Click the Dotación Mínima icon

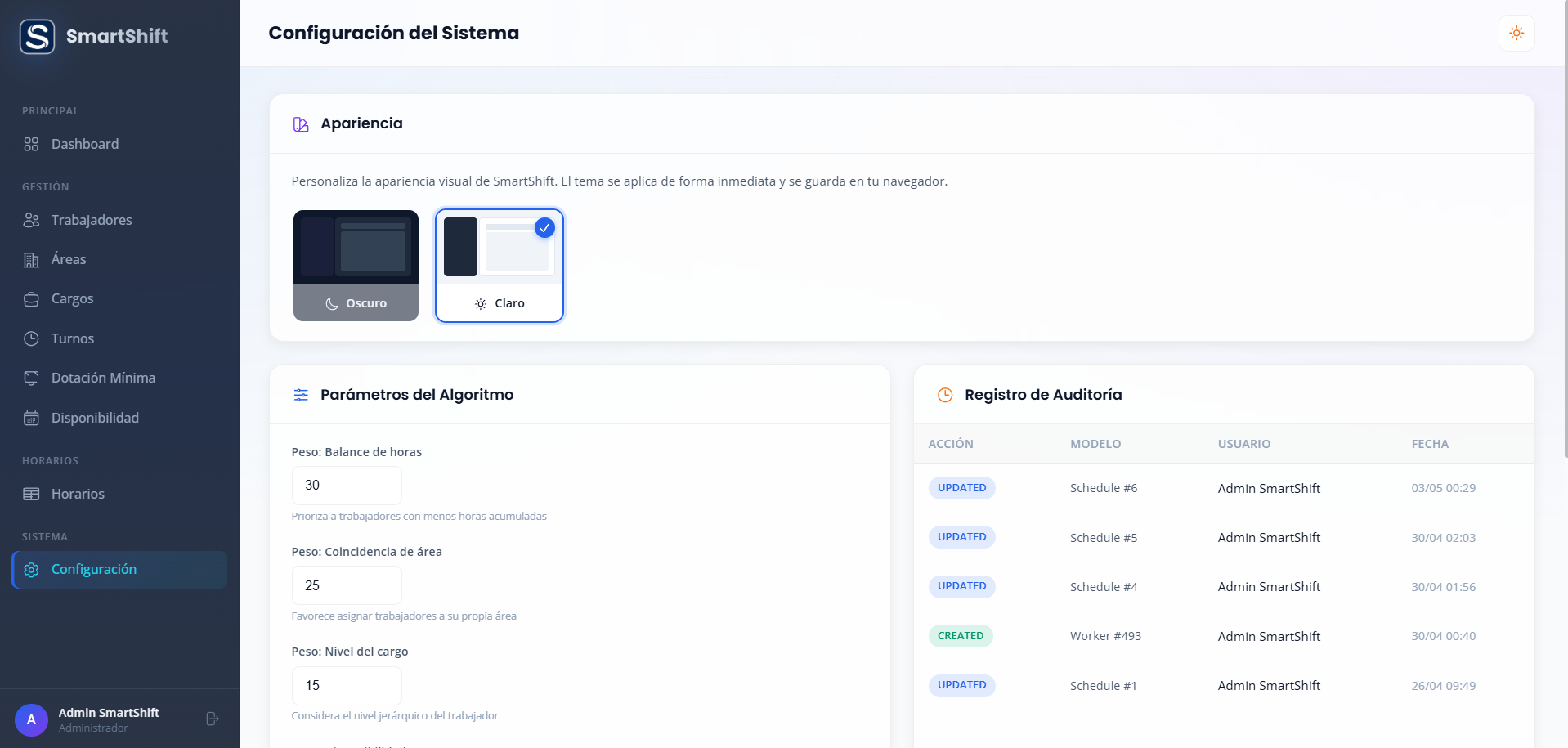click(31, 378)
